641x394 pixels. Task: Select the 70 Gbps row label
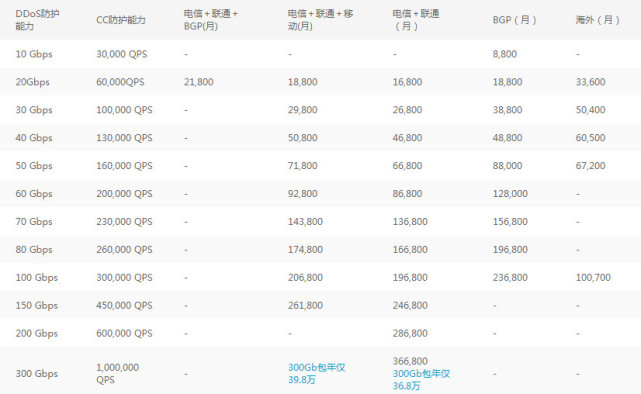[x=34, y=222]
